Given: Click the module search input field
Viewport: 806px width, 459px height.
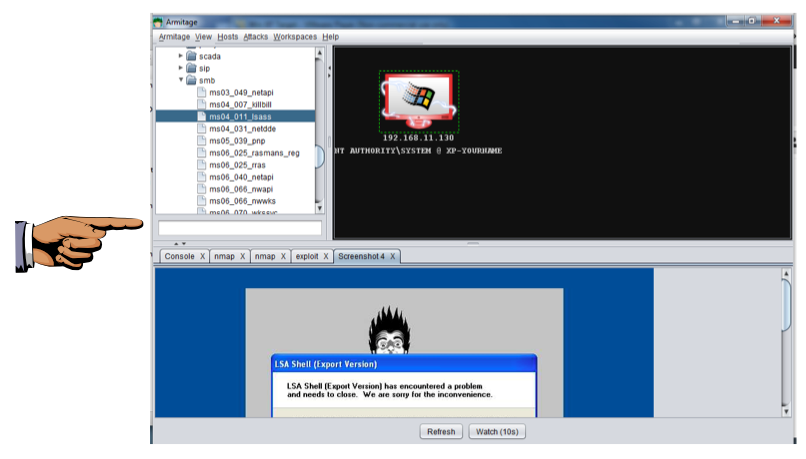Looking at the screenshot, I should coord(240,228).
